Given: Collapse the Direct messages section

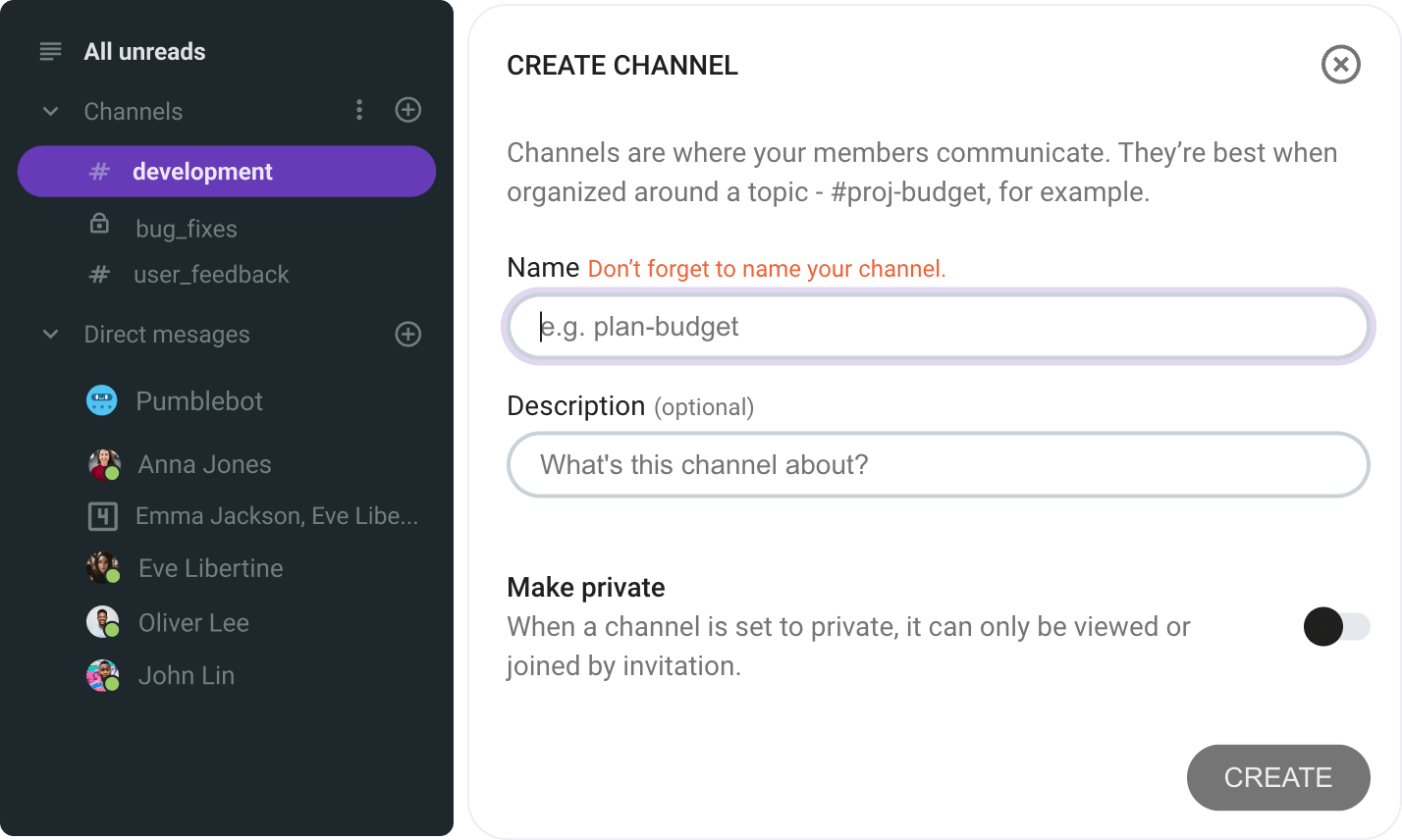Looking at the screenshot, I should (50, 335).
